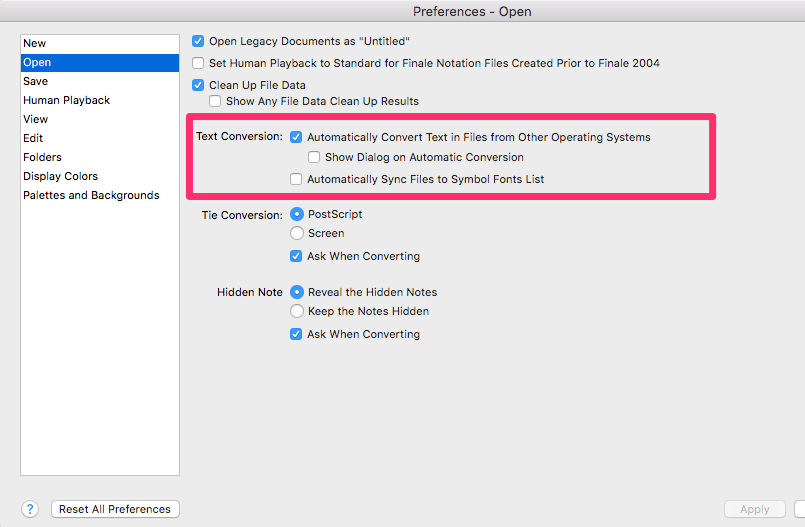Select Human Playback in the sidebar
The width and height of the screenshot is (805, 527).
click(67, 100)
